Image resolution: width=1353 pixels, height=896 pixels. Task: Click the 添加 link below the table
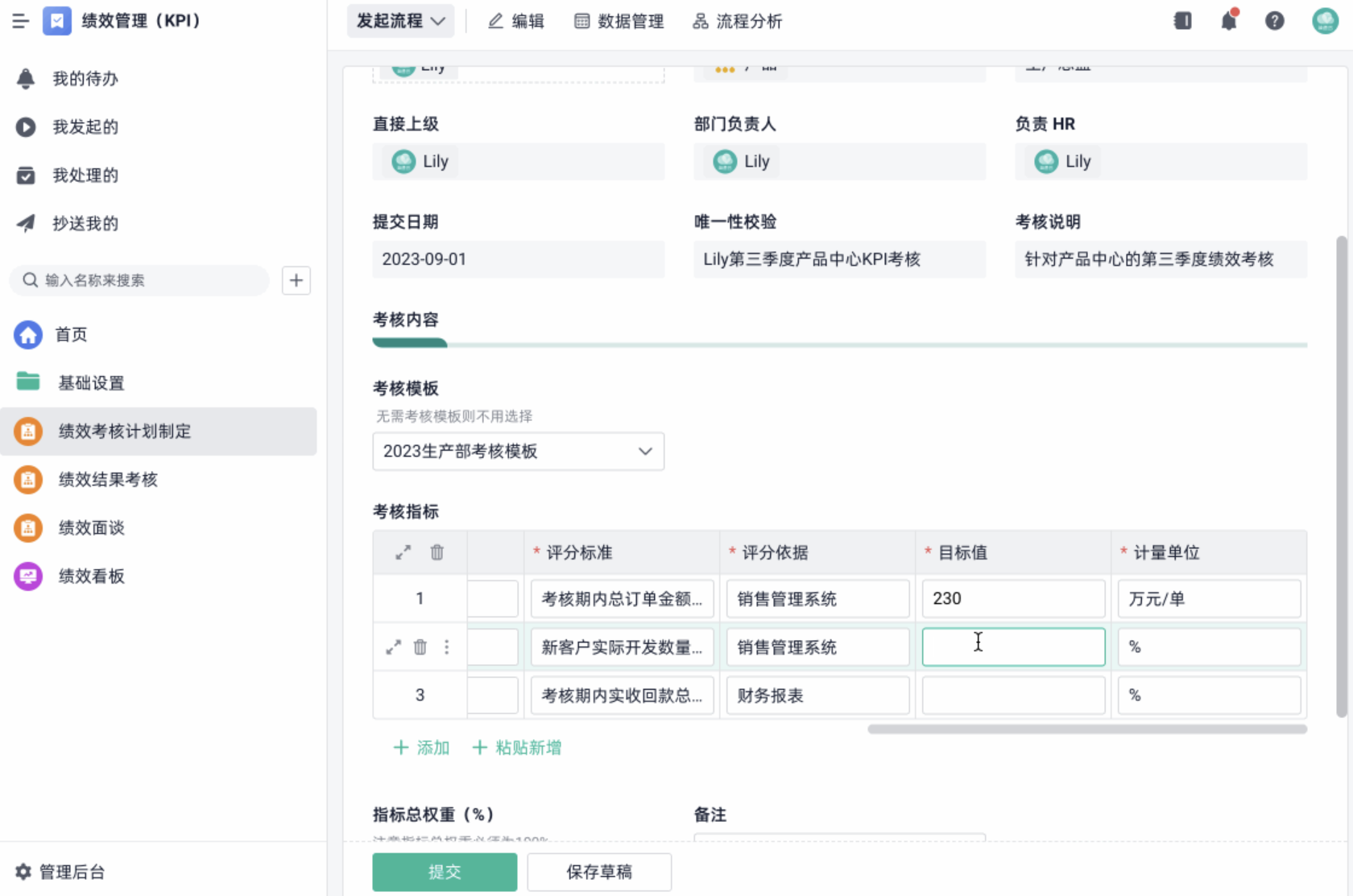(x=421, y=748)
